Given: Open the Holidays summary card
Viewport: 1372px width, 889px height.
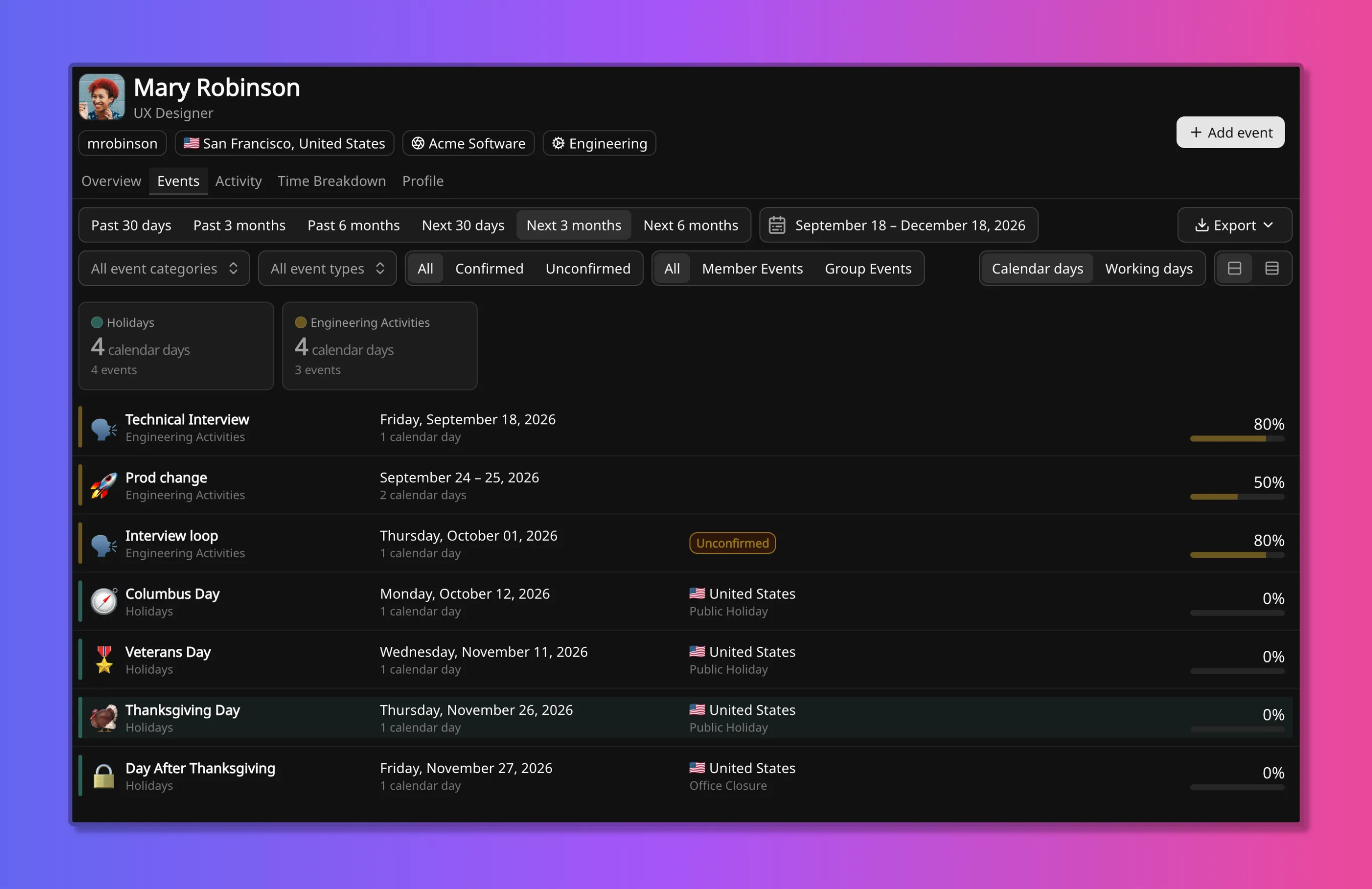Looking at the screenshot, I should (x=176, y=346).
